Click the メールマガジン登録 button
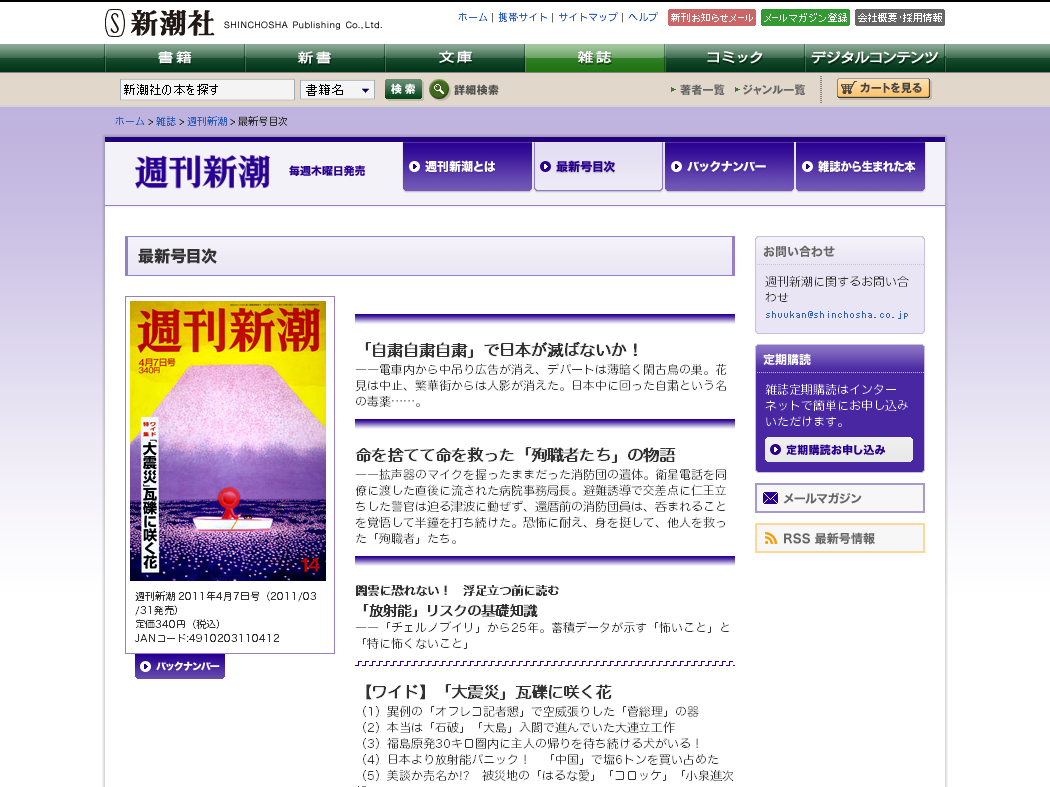This screenshot has height=787, width=1050. tap(806, 18)
